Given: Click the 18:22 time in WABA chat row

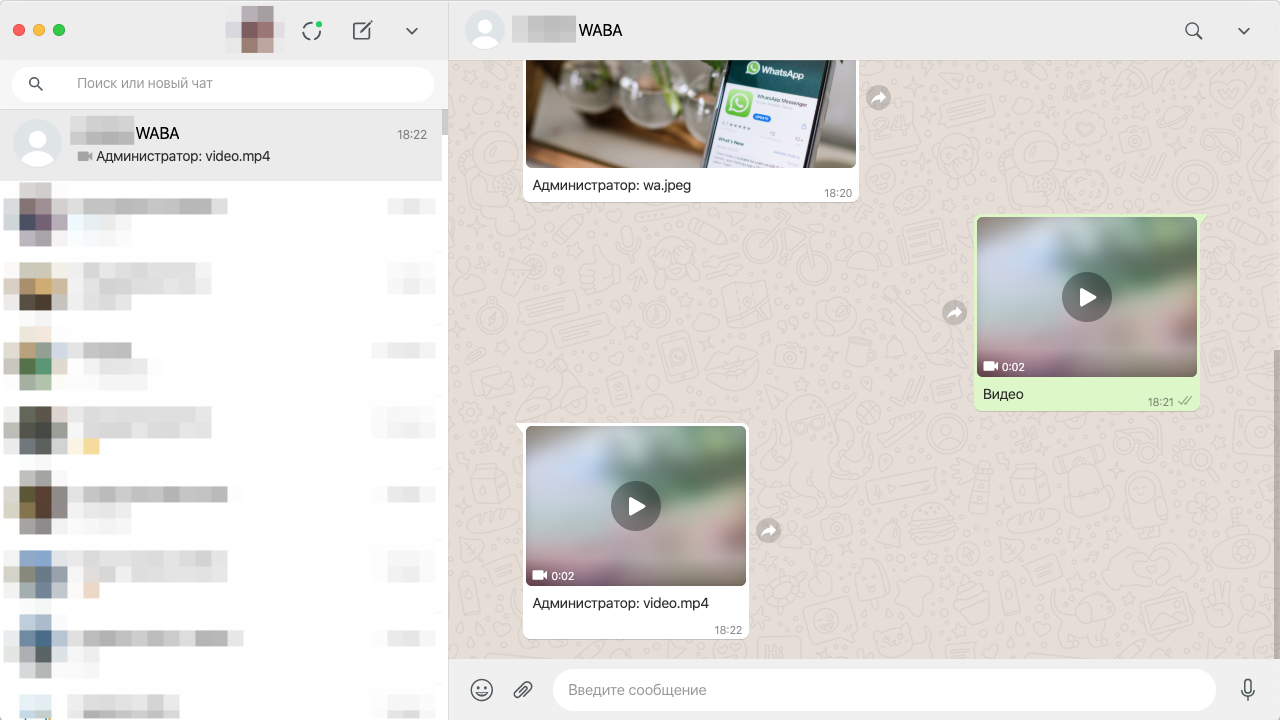Looking at the screenshot, I should pyautogui.click(x=412, y=134).
